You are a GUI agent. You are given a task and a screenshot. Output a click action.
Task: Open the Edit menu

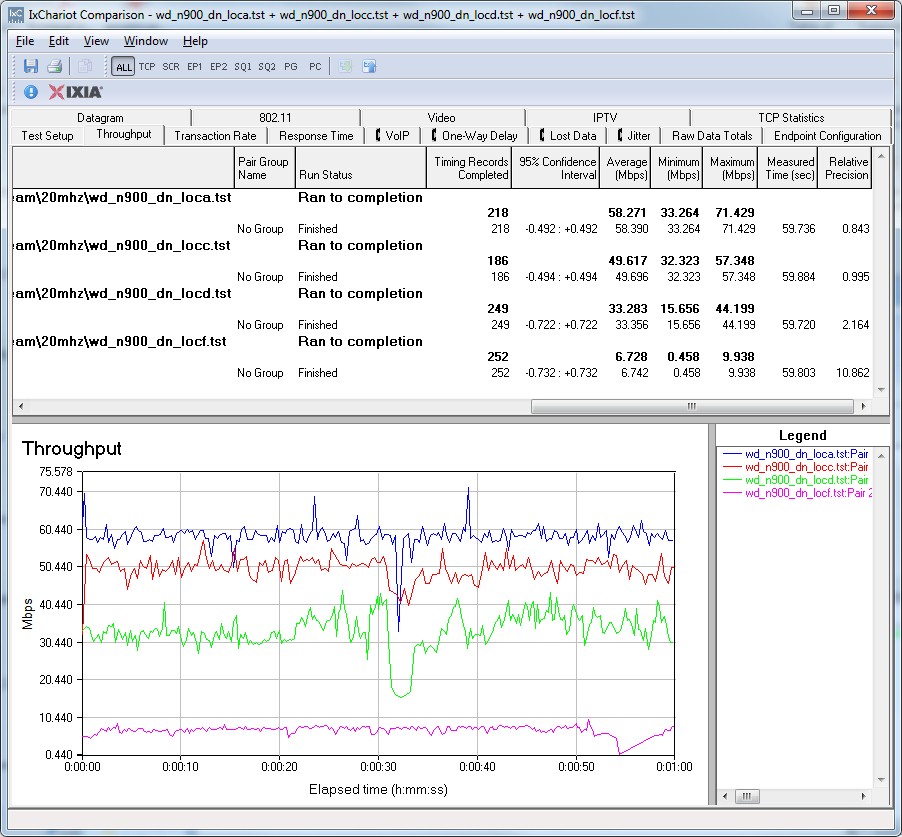[x=59, y=41]
